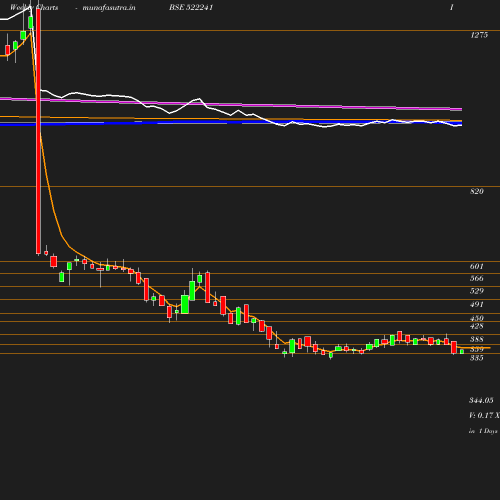Click the 450 price level label

(477, 318)
